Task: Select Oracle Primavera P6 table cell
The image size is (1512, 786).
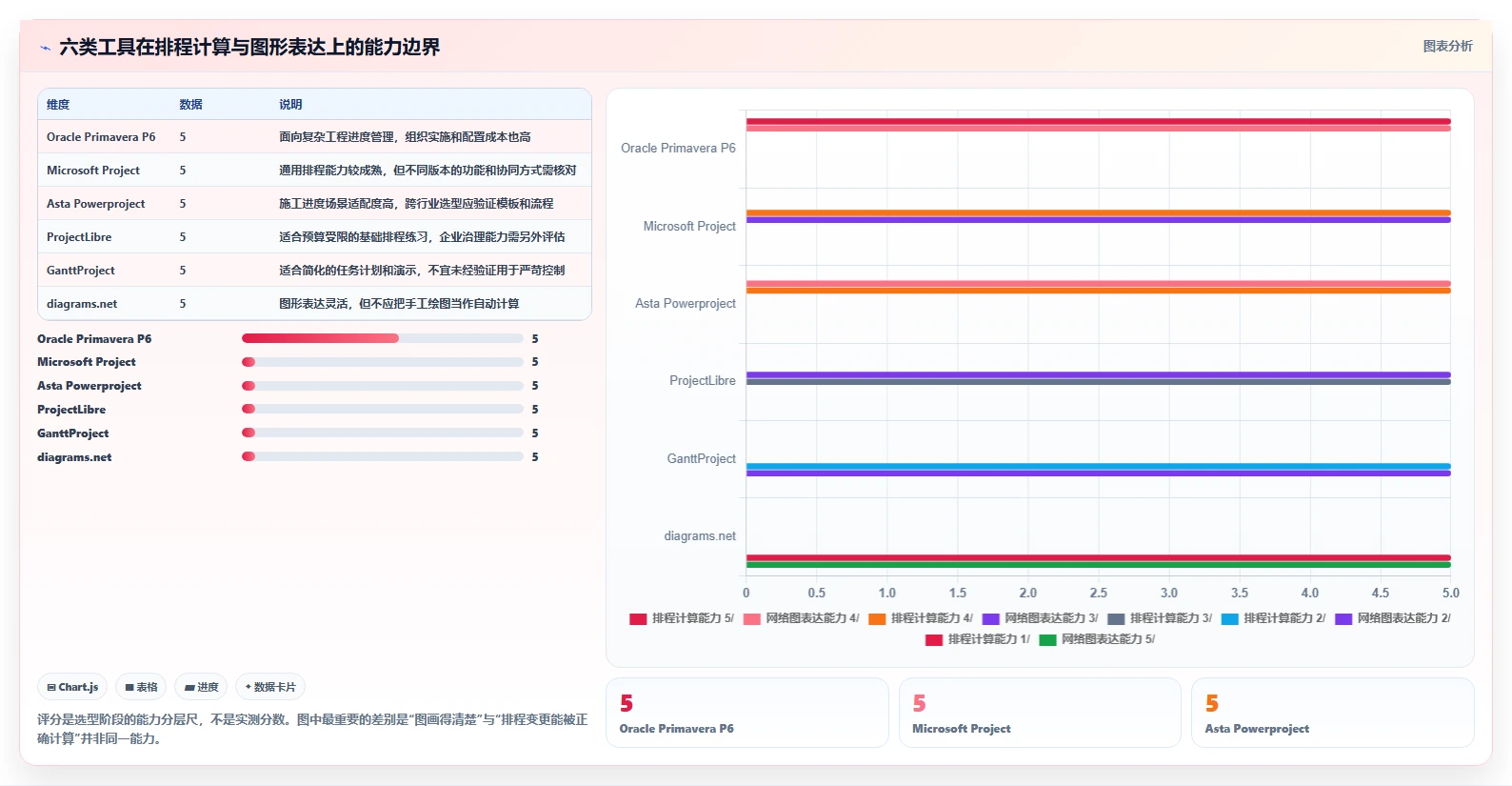Action: (101, 137)
